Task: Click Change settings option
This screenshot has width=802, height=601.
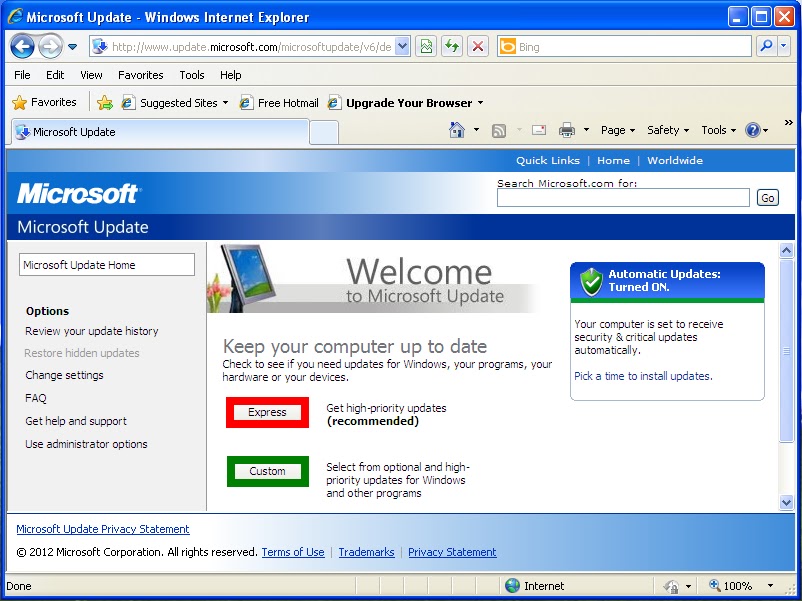Action: 64,375
